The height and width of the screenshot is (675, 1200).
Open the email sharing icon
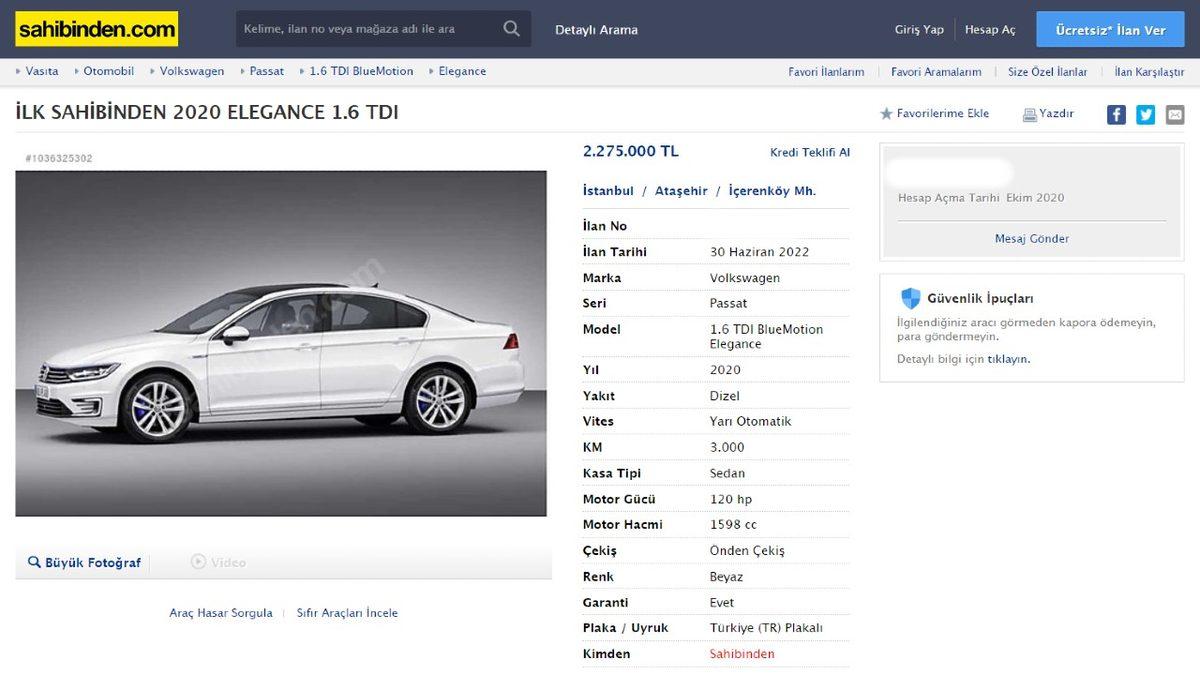tap(1174, 114)
